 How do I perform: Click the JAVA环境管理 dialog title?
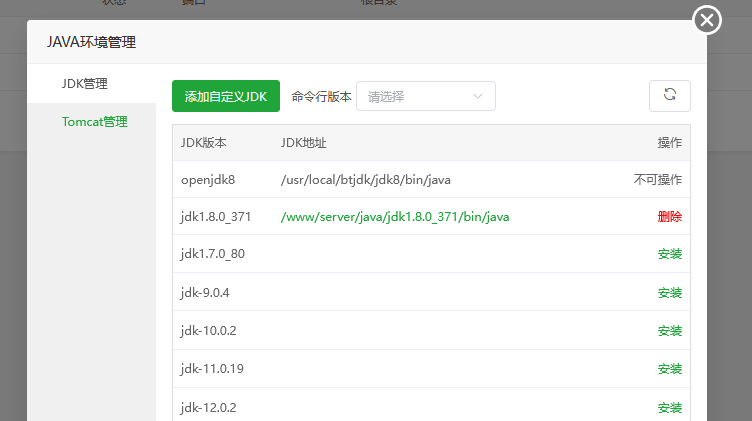pyautogui.click(x=91, y=42)
